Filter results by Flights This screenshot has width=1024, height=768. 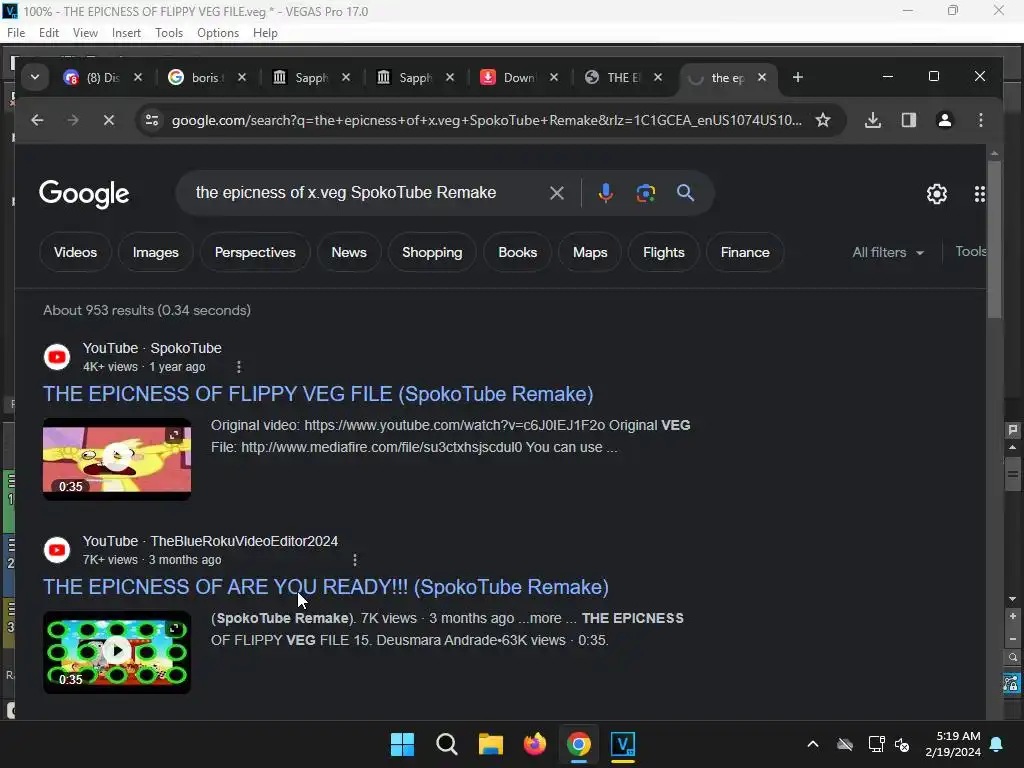coord(664,252)
